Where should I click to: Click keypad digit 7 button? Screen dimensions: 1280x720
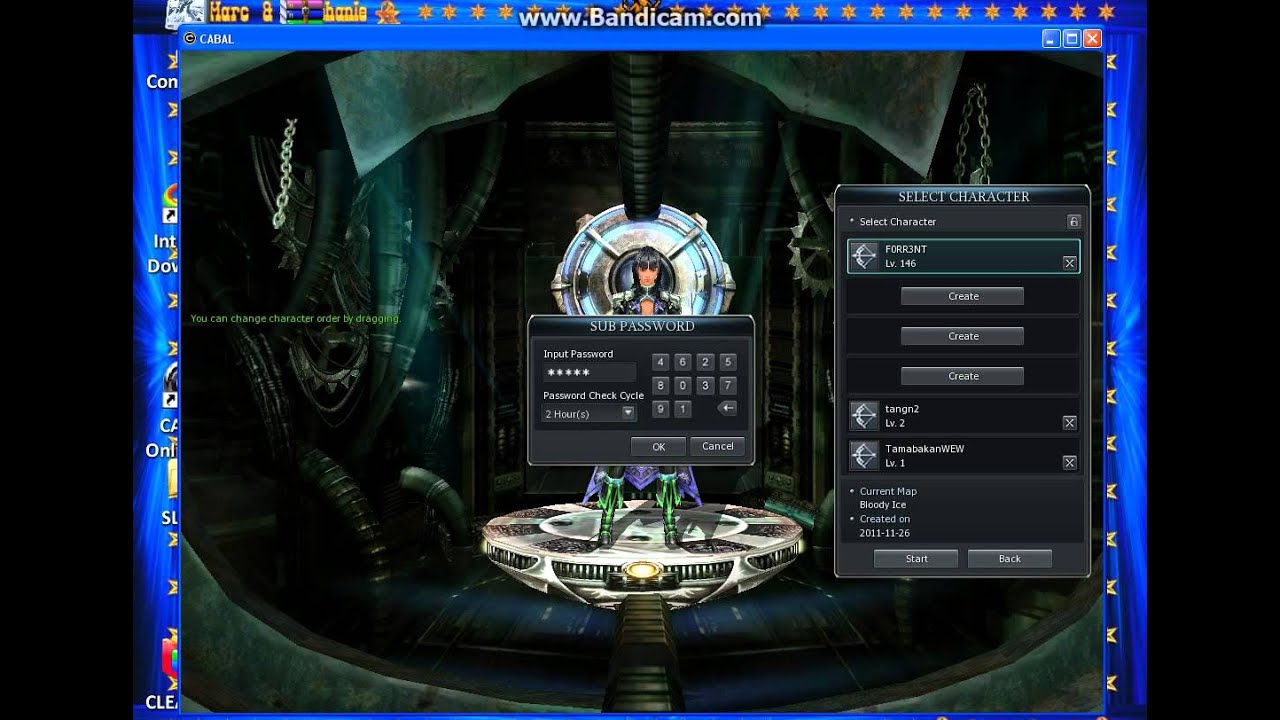click(x=728, y=385)
